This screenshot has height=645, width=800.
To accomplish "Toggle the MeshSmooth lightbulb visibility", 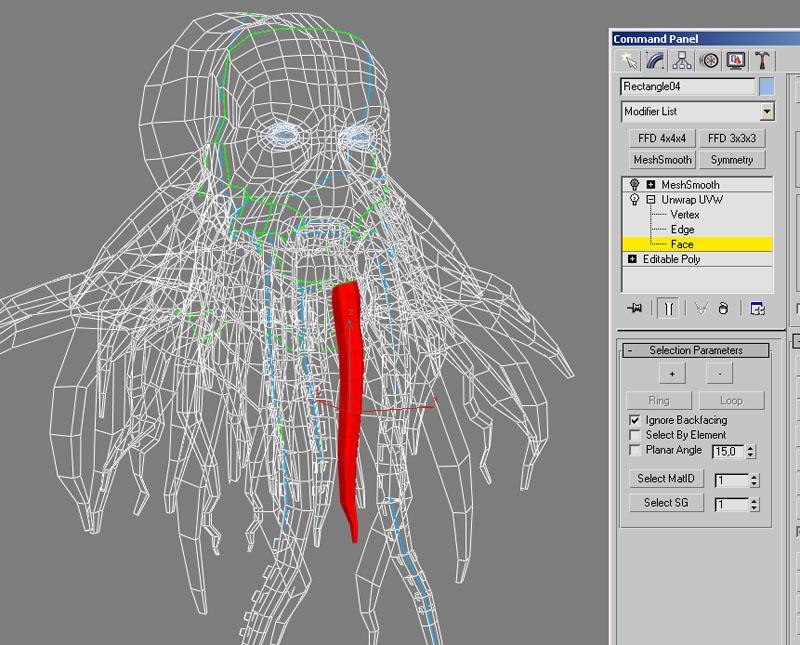I will pos(634,184).
